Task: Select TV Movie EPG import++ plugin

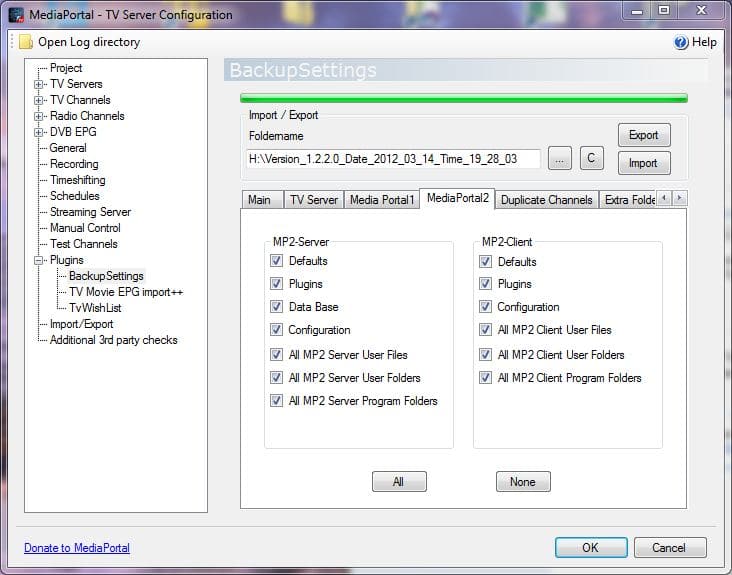Action: 126,292
